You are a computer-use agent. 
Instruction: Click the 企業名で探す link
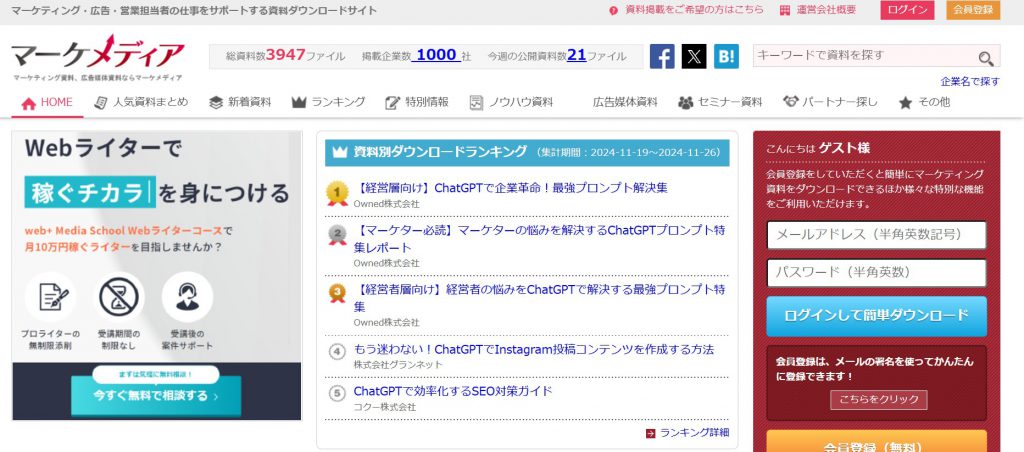(x=970, y=82)
